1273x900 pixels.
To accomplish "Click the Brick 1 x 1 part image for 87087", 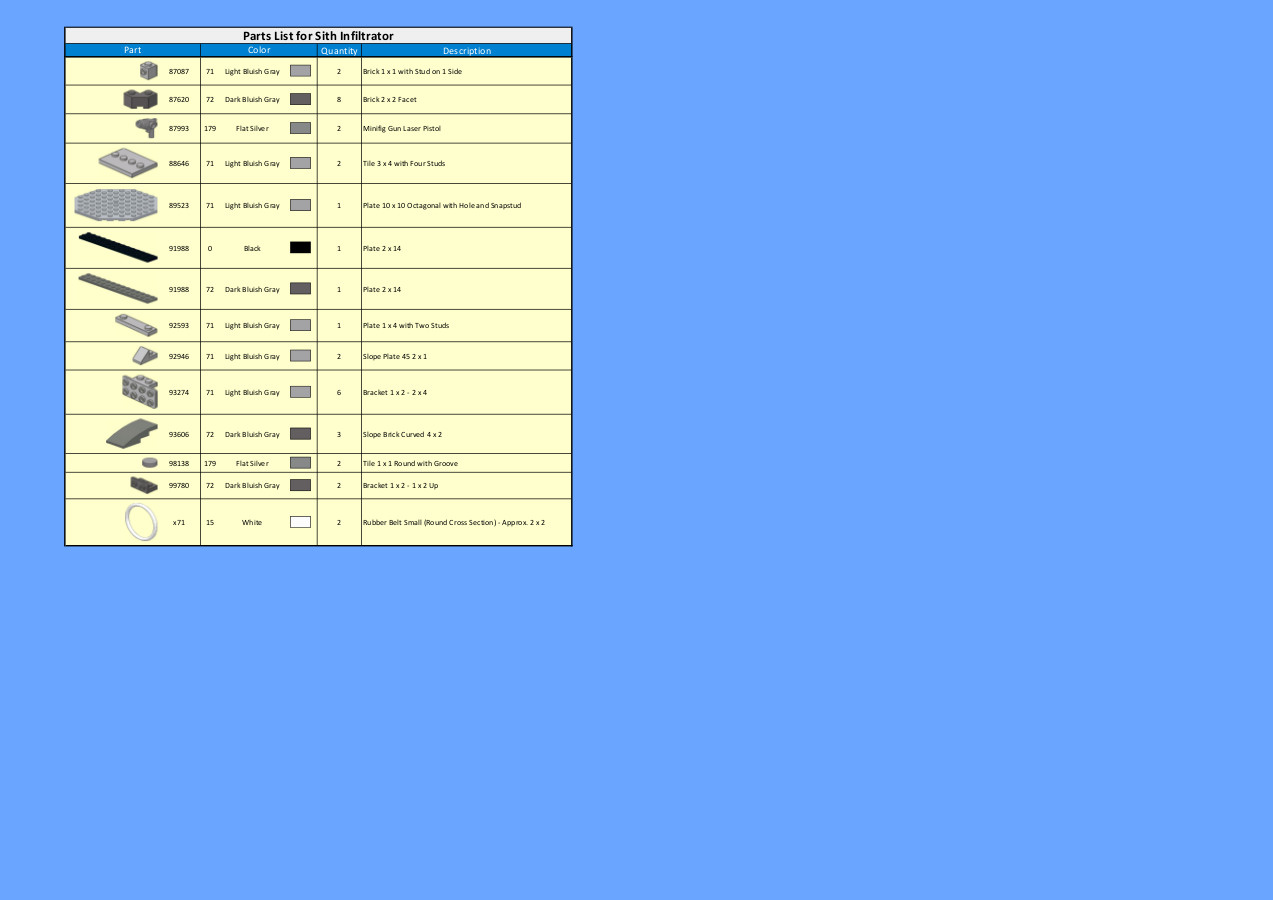I will click(149, 71).
